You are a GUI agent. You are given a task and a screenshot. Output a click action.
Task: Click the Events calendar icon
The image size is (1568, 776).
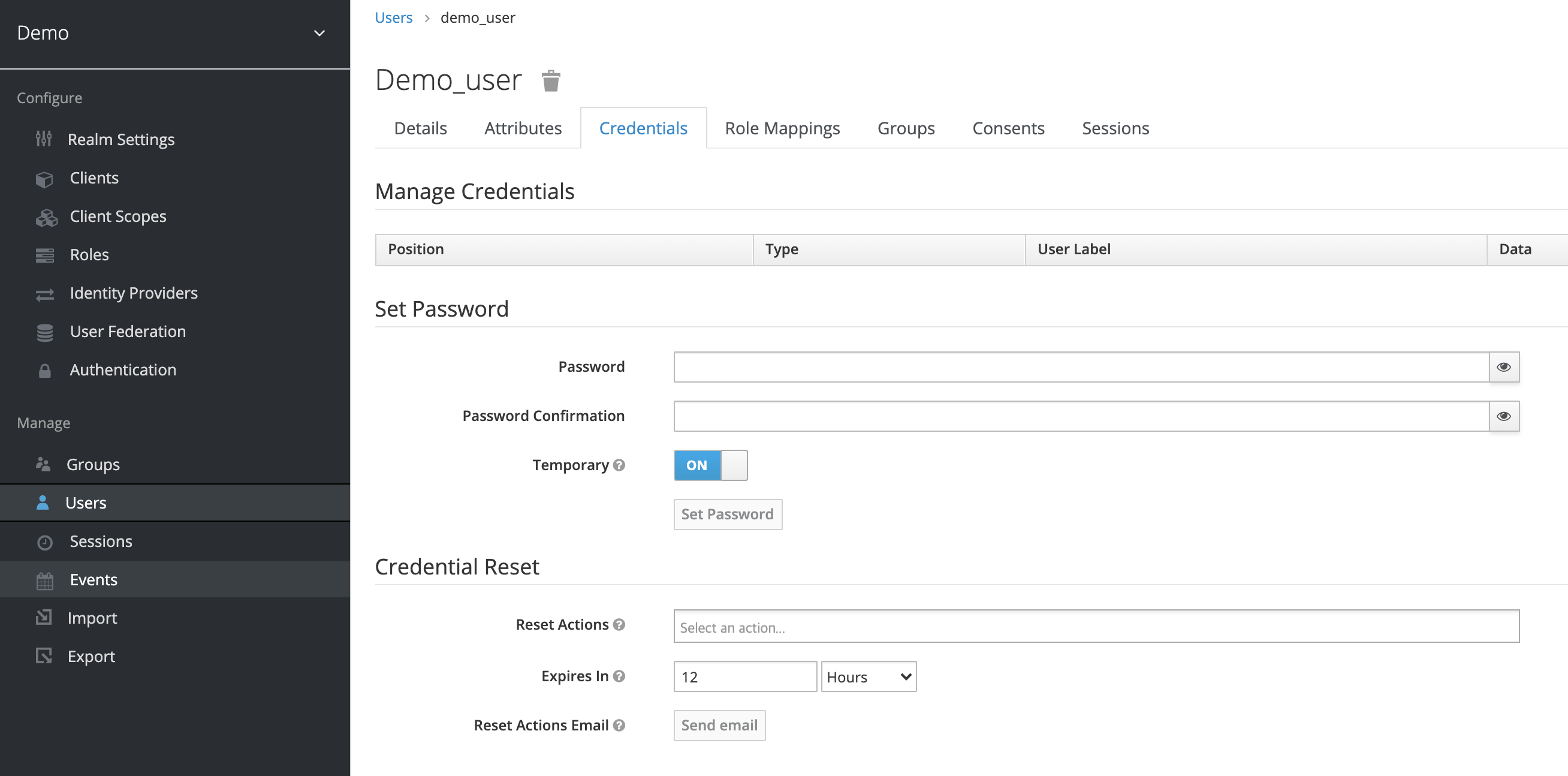click(44, 581)
